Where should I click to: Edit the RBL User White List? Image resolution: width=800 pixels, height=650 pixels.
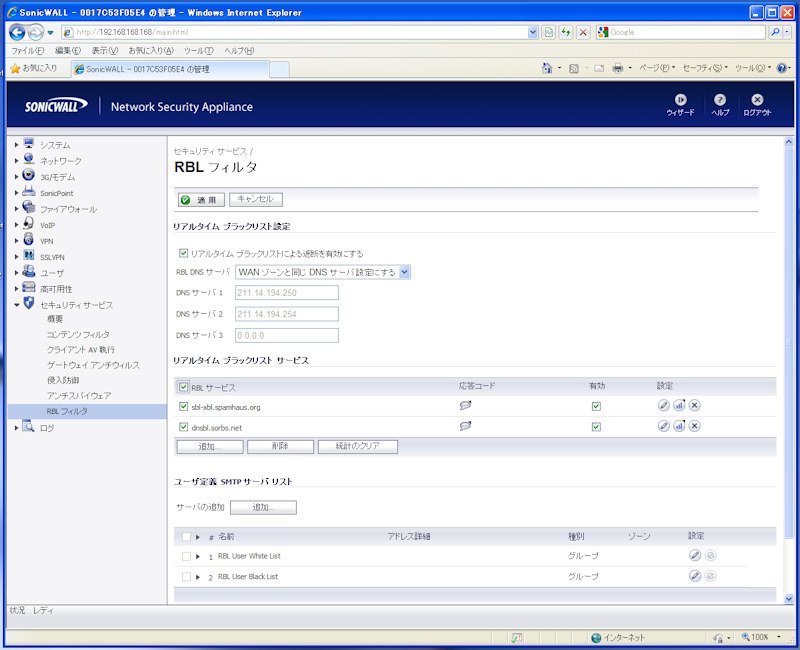(695, 555)
